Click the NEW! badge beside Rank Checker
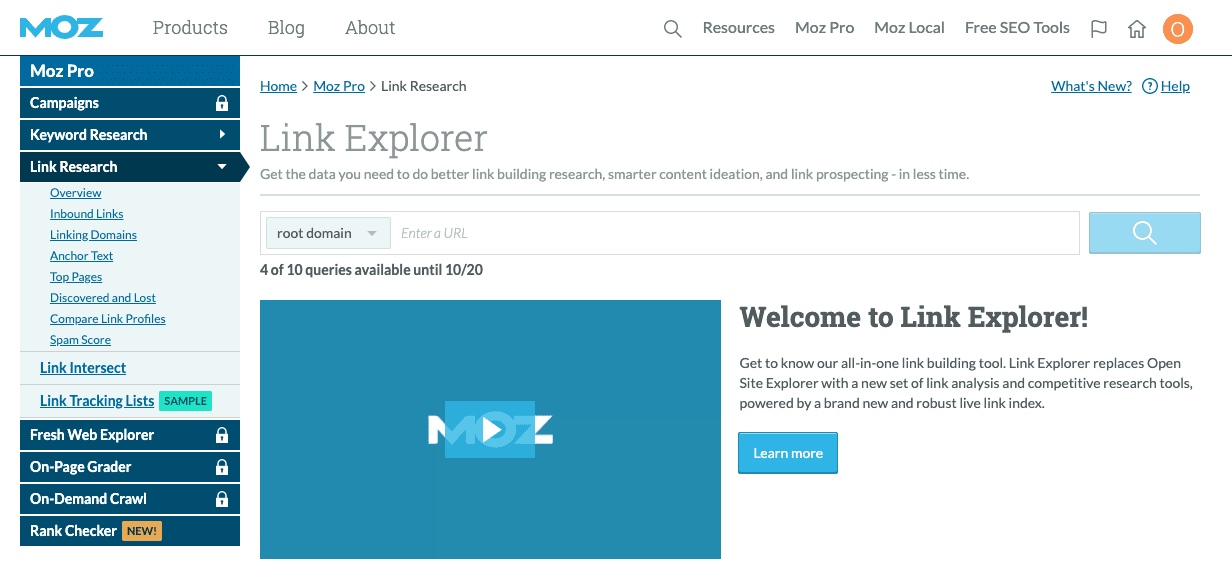The width and height of the screenshot is (1232, 585). (x=141, y=531)
